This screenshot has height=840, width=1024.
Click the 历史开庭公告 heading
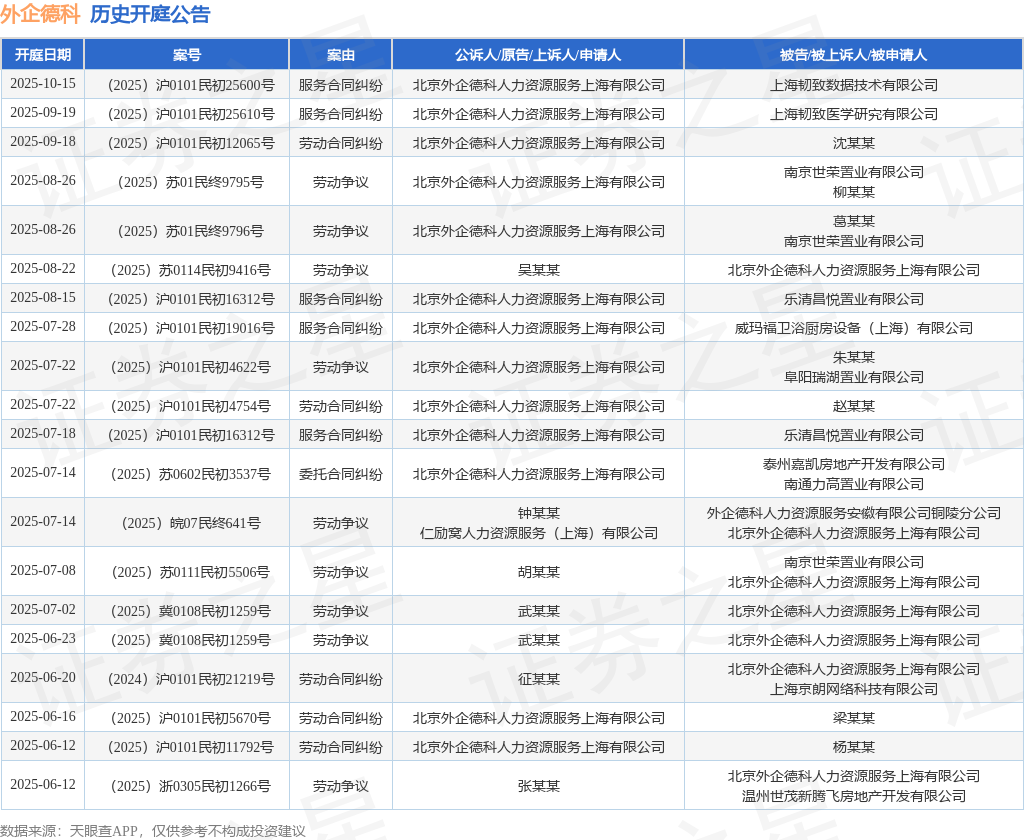[150, 14]
